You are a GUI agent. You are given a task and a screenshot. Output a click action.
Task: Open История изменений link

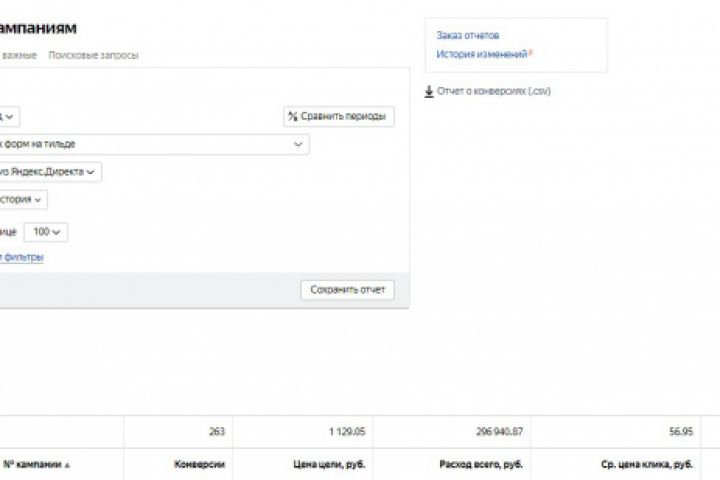(482, 54)
